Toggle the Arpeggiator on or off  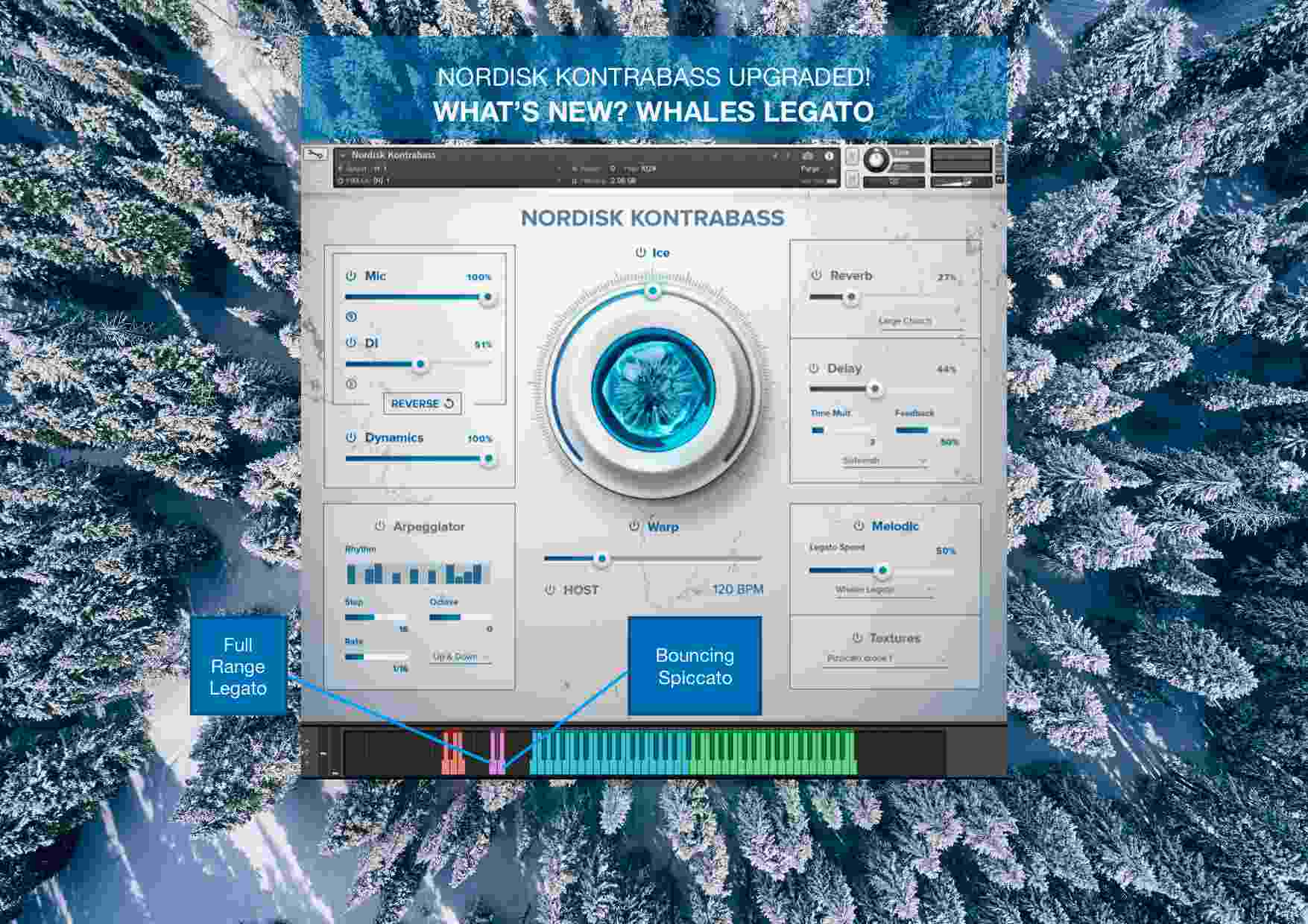point(382,526)
